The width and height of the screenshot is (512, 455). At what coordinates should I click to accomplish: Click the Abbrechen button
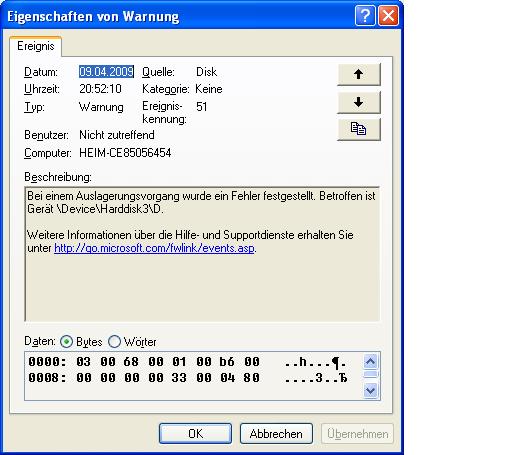point(276,434)
